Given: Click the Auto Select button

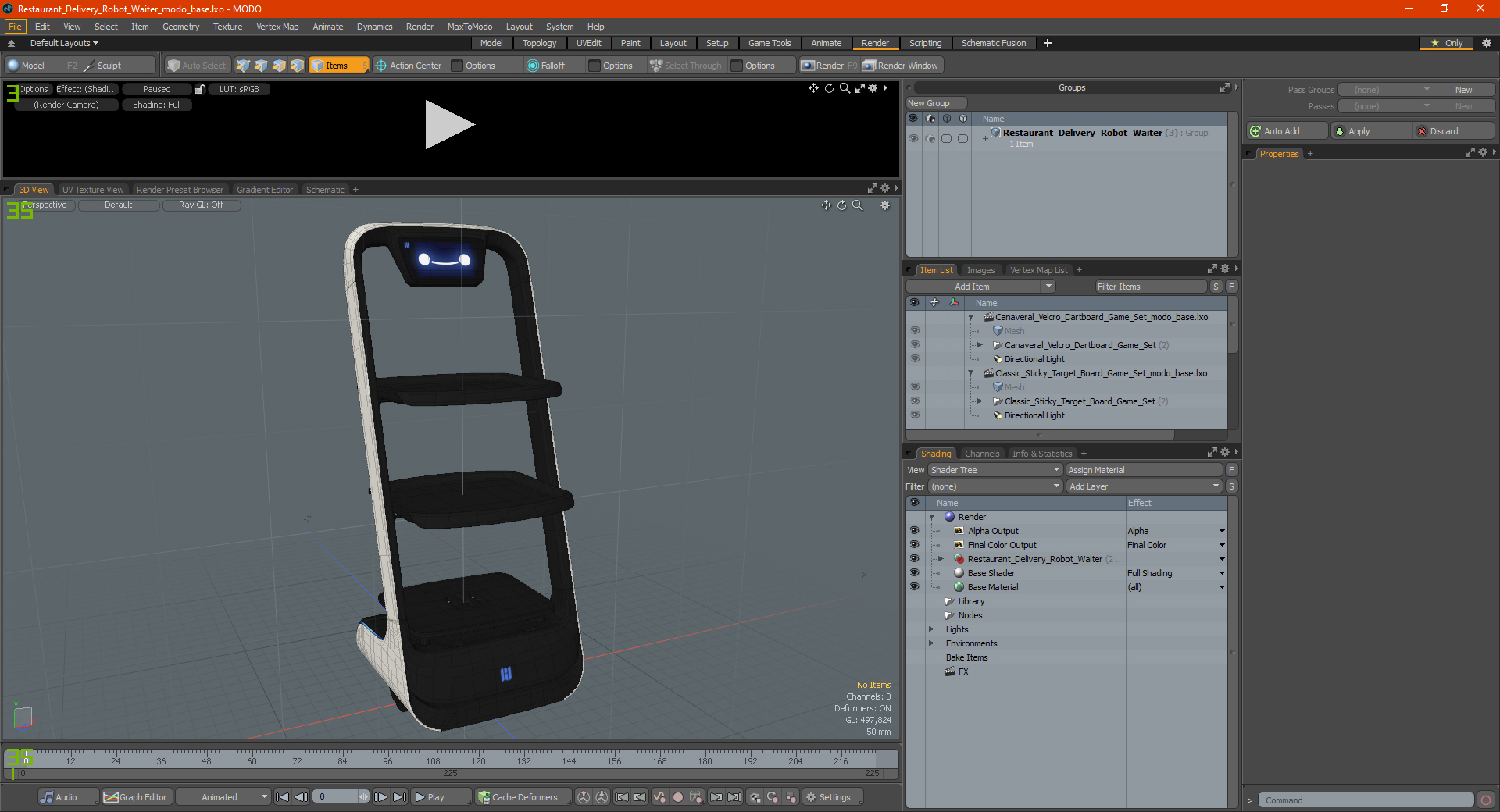Looking at the screenshot, I should point(197,66).
